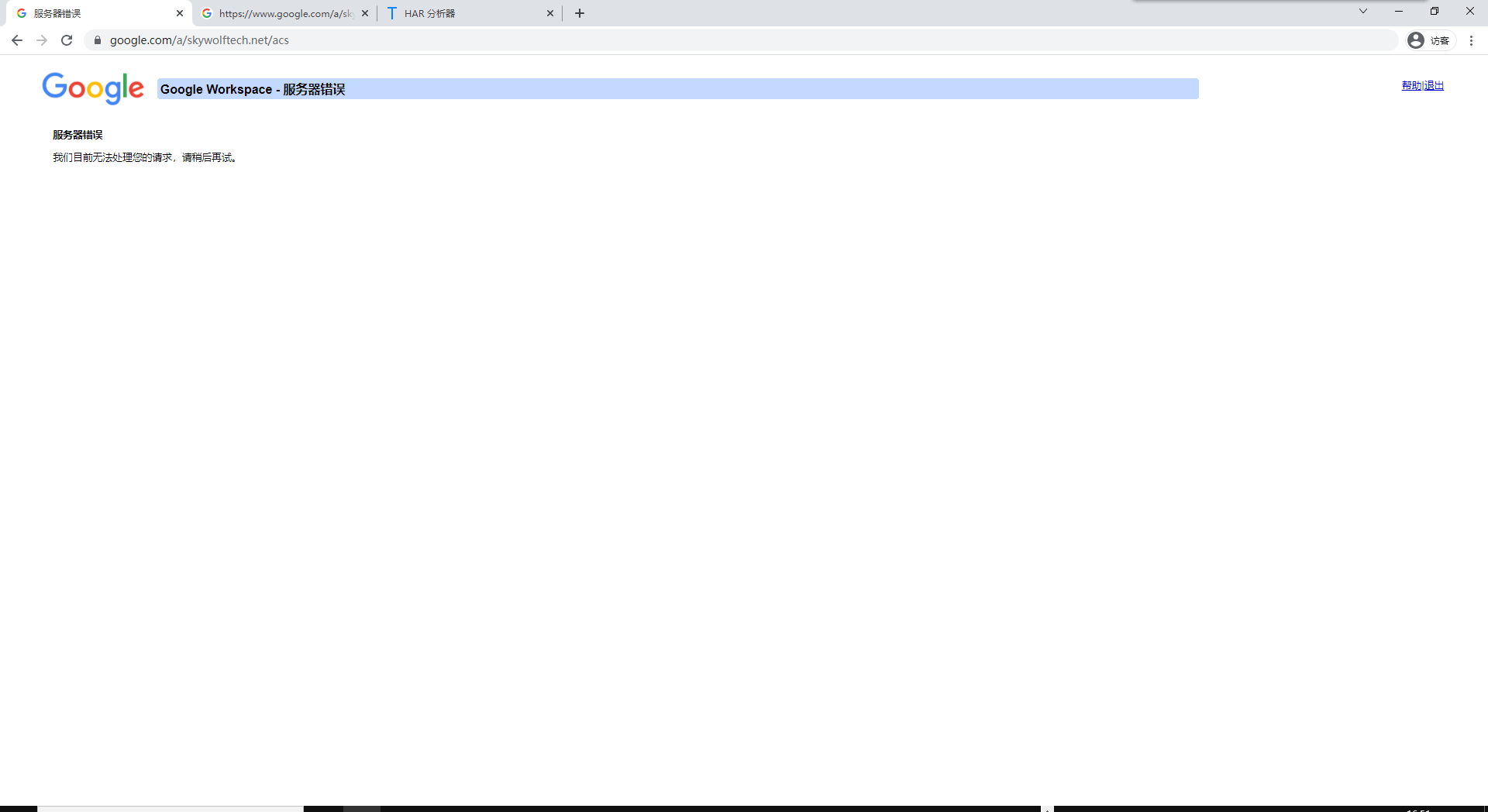Switch to the 服务器错误 tab
Image resolution: width=1488 pixels, height=812 pixels.
[x=99, y=13]
